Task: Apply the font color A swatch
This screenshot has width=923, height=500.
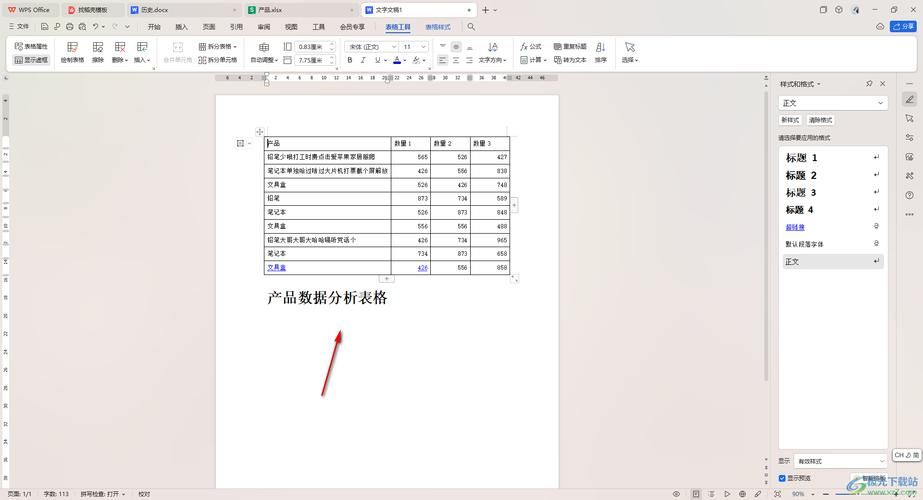Action: [x=397, y=59]
